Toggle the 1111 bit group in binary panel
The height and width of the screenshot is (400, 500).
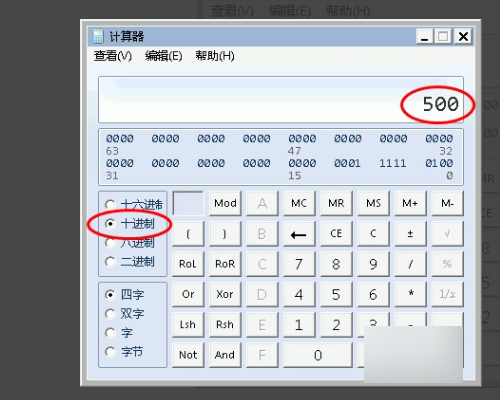click(393, 163)
